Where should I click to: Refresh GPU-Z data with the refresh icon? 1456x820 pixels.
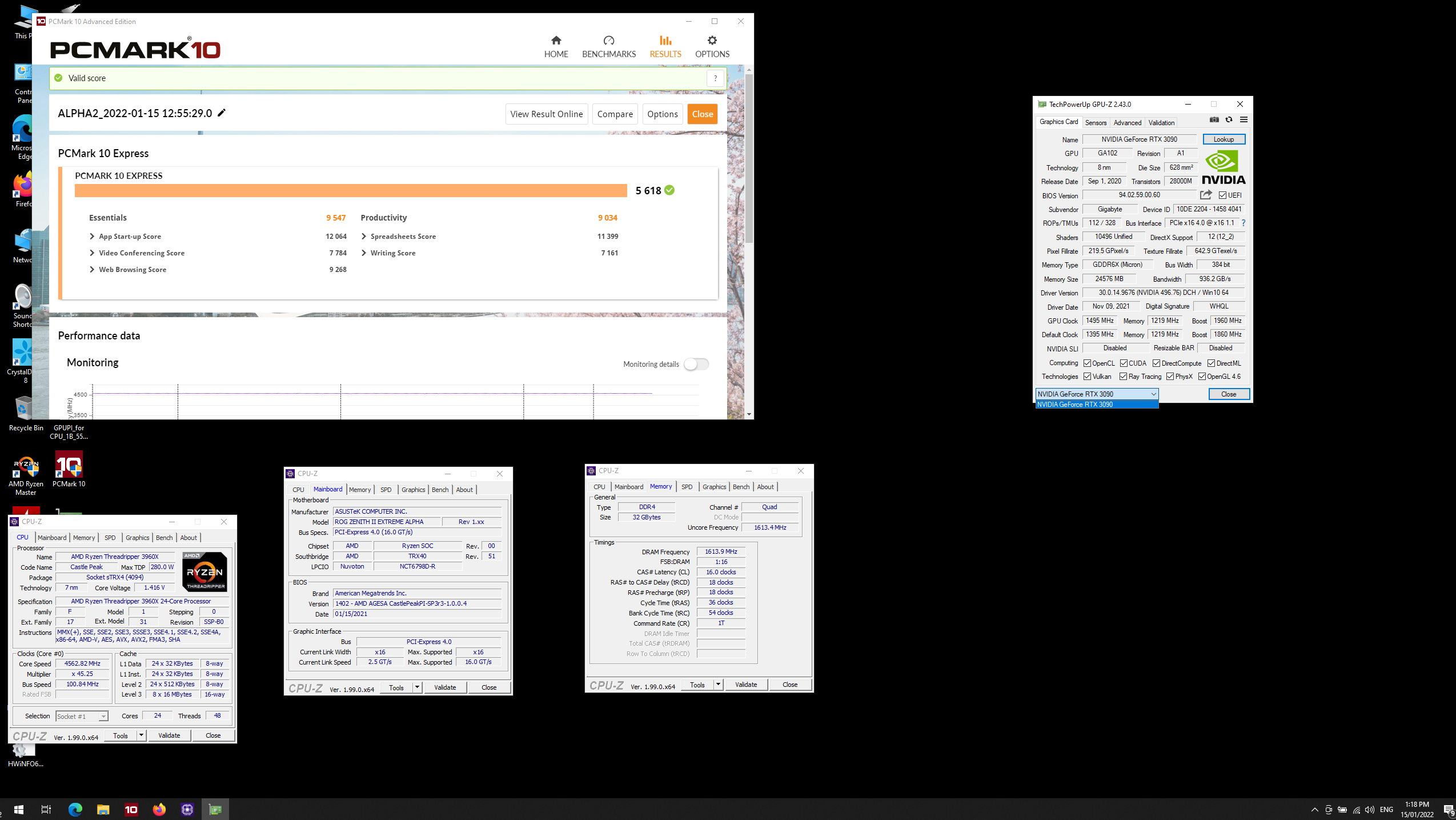coord(1229,119)
